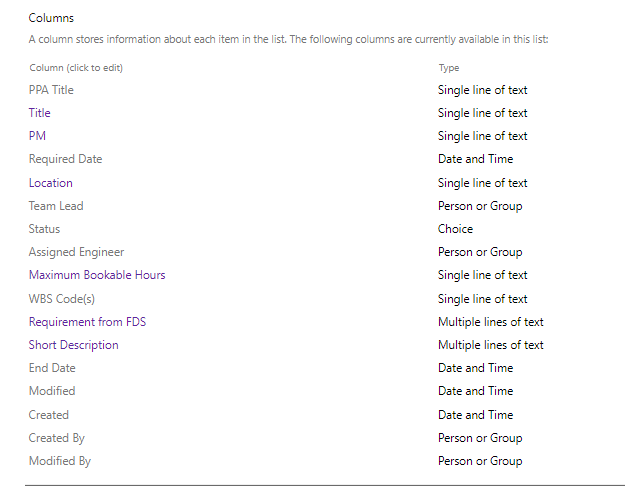Edit the WBS Code(s) column
The width and height of the screenshot is (625, 497).
pos(62,299)
